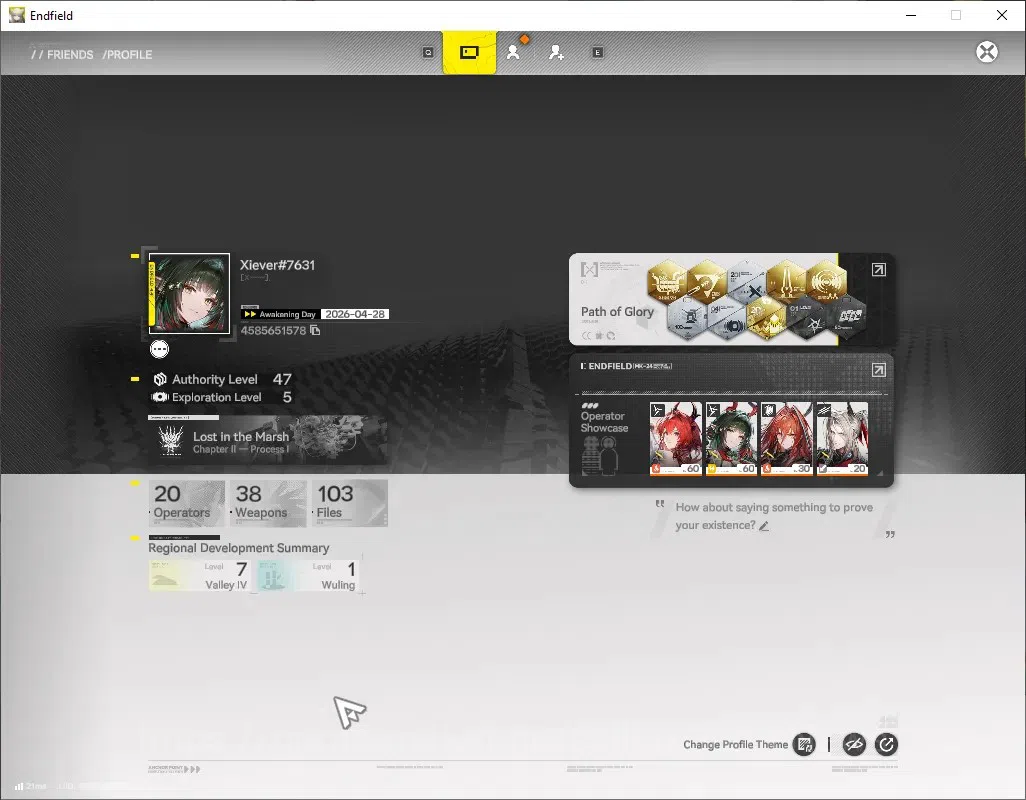Click the Endfield app icon in title bar
The height and width of the screenshot is (800, 1026).
tap(16, 15)
